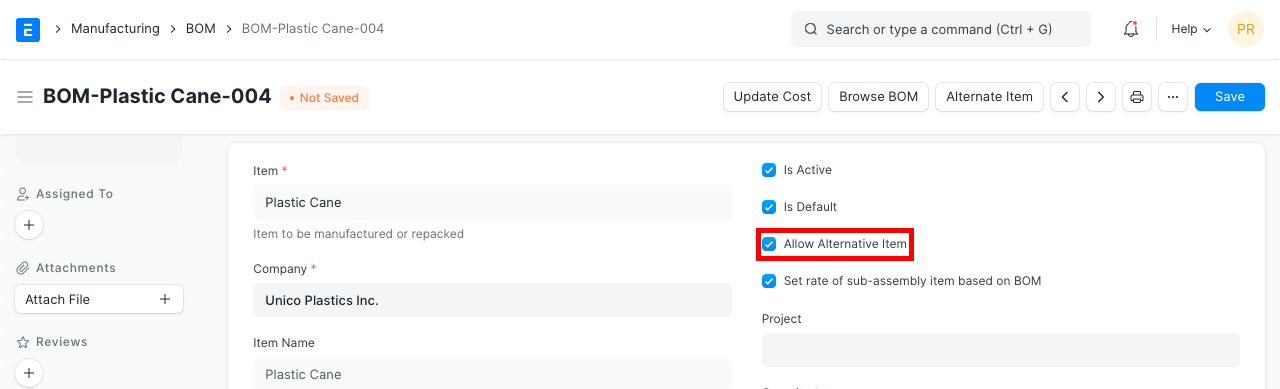Screen dimensions: 1280x389
Task: Navigate to BOM breadcrumb
Action: [x=201, y=29]
